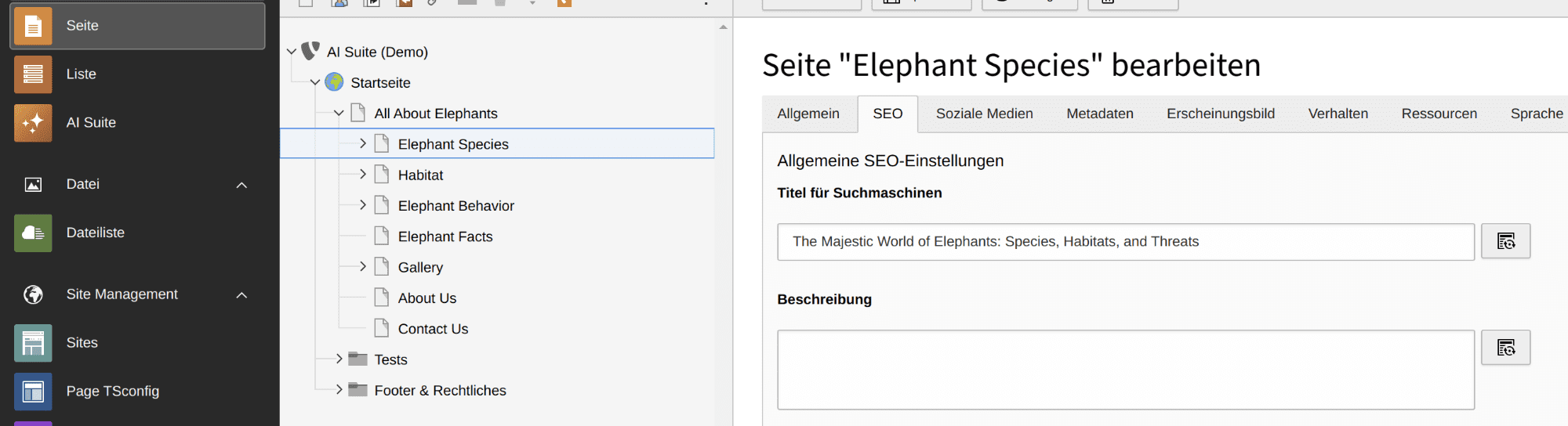The height and width of the screenshot is (426, 1568).
Task: Collapse the All About Elephants node
Action: tap(339, 113)
